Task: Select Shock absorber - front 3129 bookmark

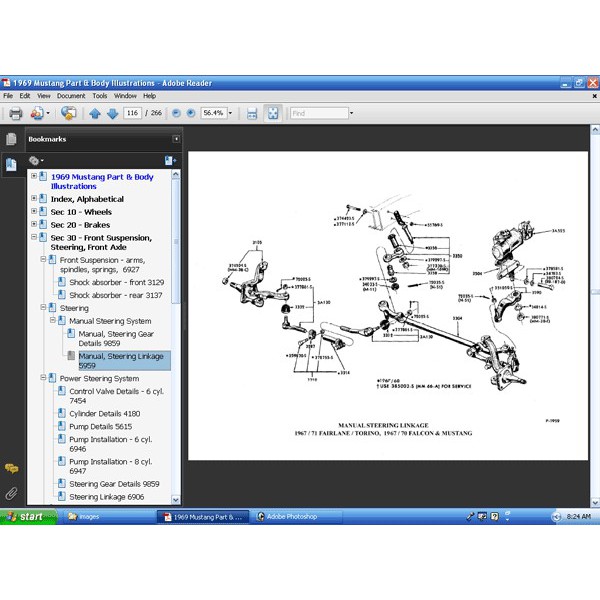Action: tap(117, 282)
